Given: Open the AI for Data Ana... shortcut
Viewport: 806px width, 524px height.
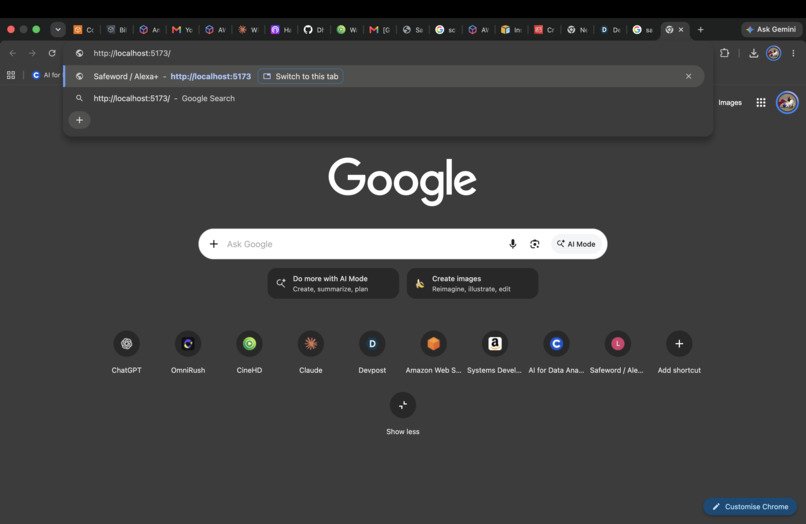Looking at the screenshot, I should coord(556,352).
